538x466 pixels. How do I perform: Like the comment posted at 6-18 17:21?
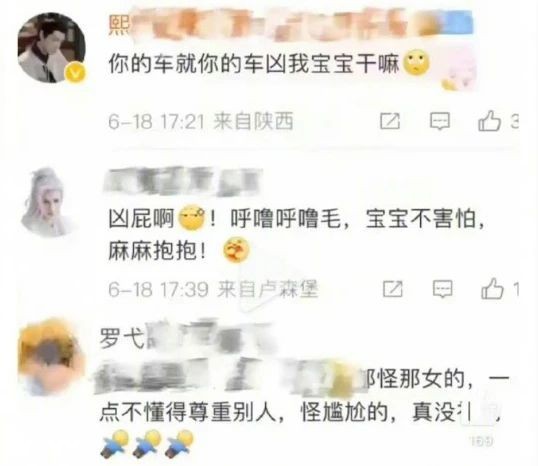490,121
